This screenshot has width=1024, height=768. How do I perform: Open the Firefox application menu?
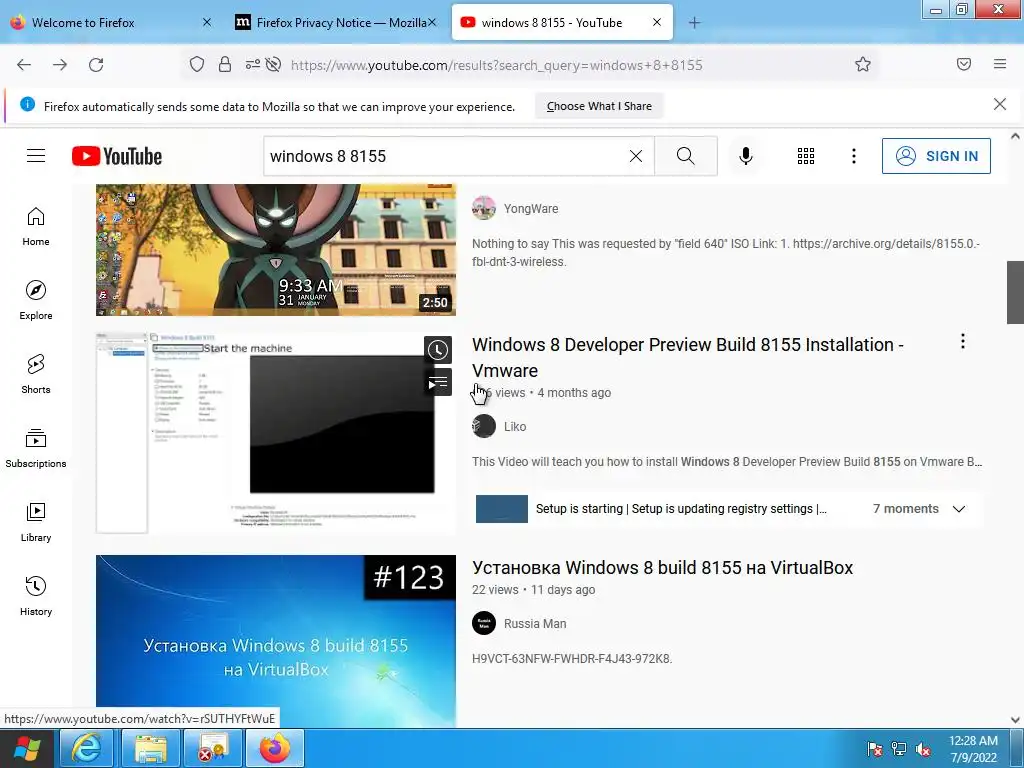click(1000, 64)
